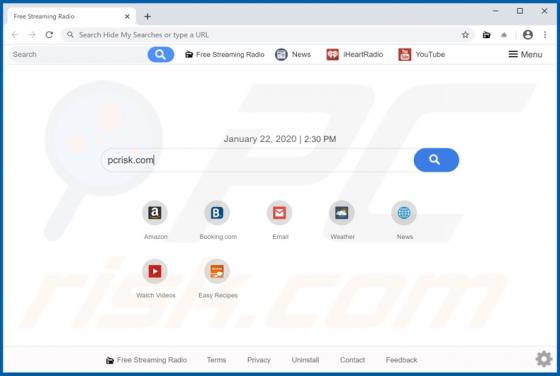Open the Privacy footer link
Viewport: 560px width, 376px height.
(x=259, y=360)
